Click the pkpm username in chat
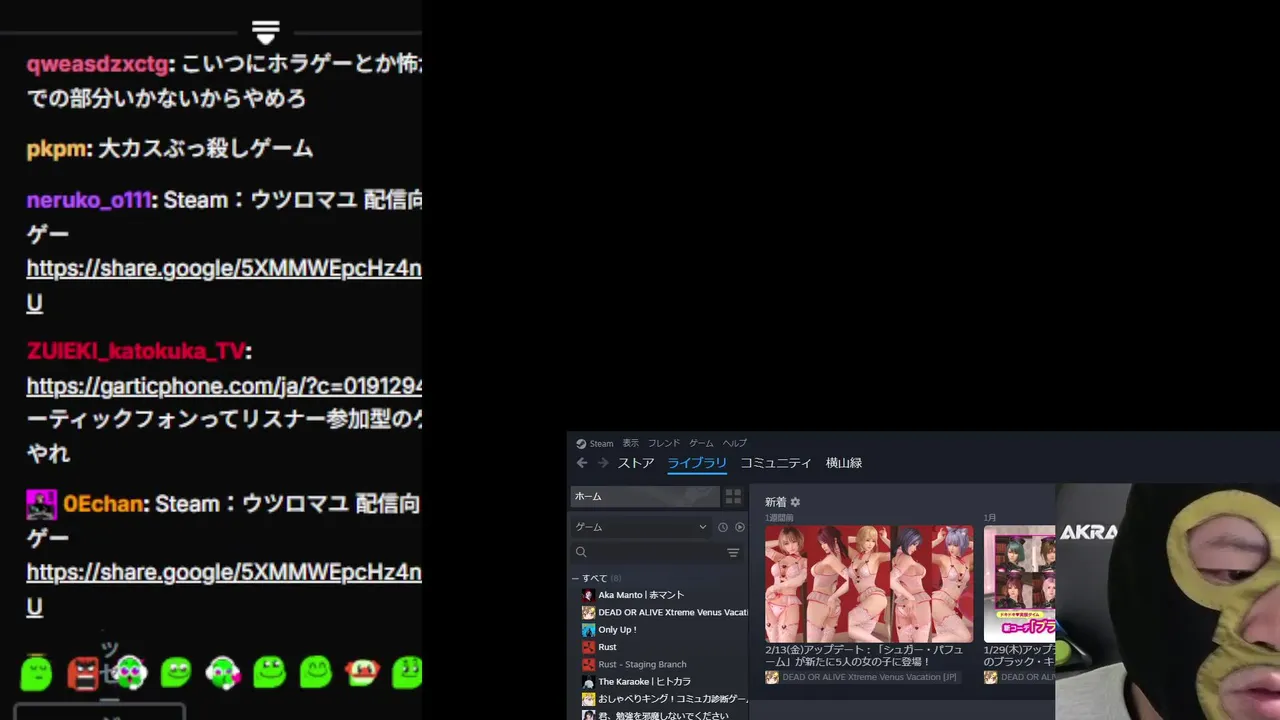The height and width of the screenshot is (720, 1280). click(57, 149)
